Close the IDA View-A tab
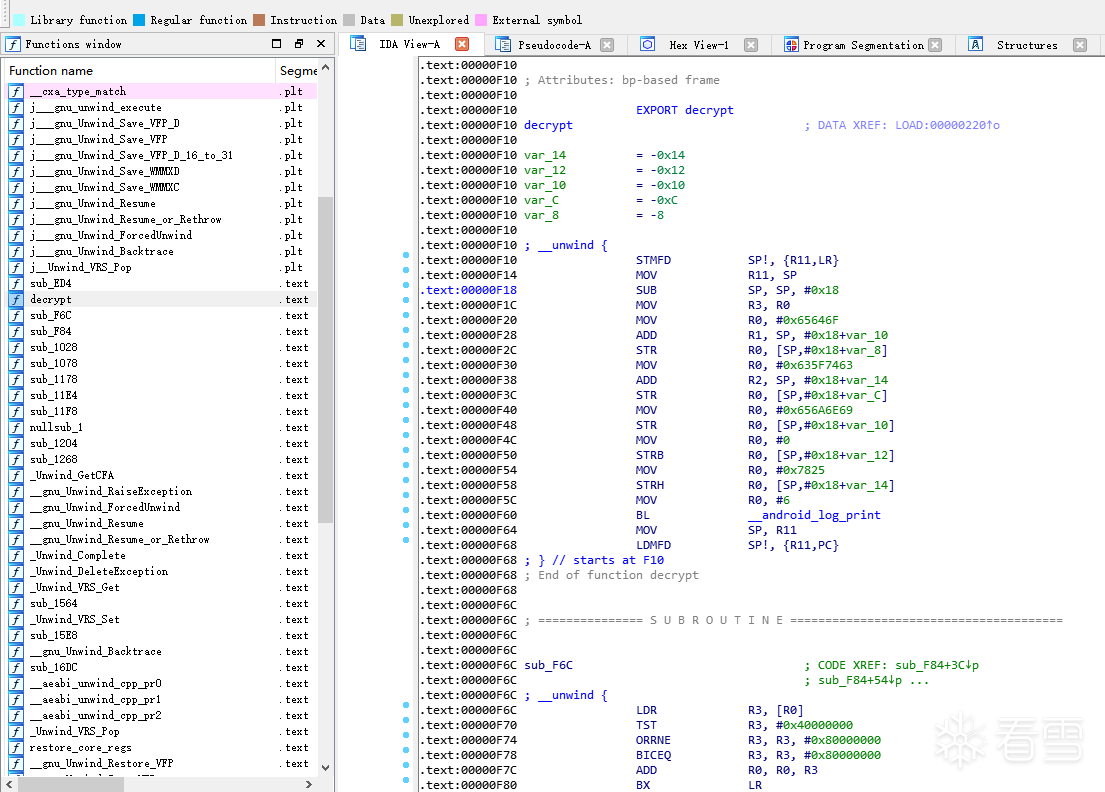1105x792 pixels. coord(462,44)
